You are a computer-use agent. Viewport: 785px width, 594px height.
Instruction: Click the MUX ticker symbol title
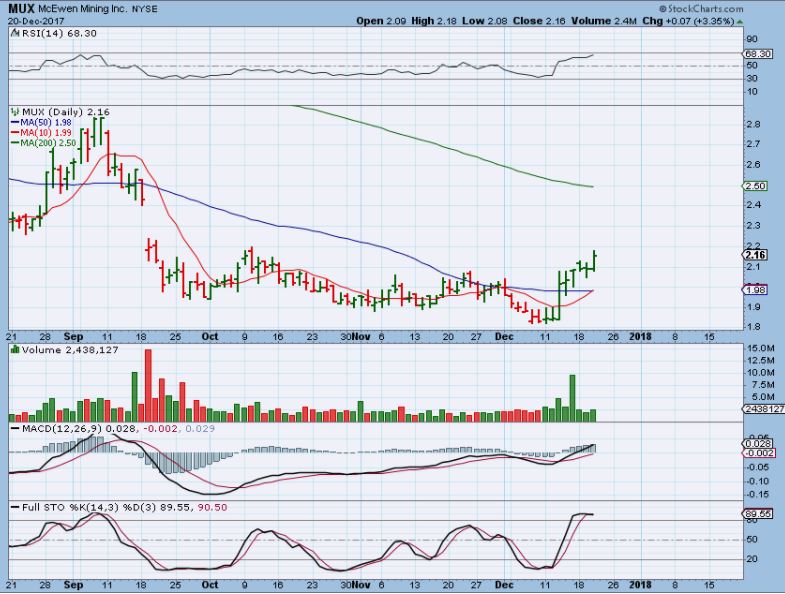tap(21, 9)
